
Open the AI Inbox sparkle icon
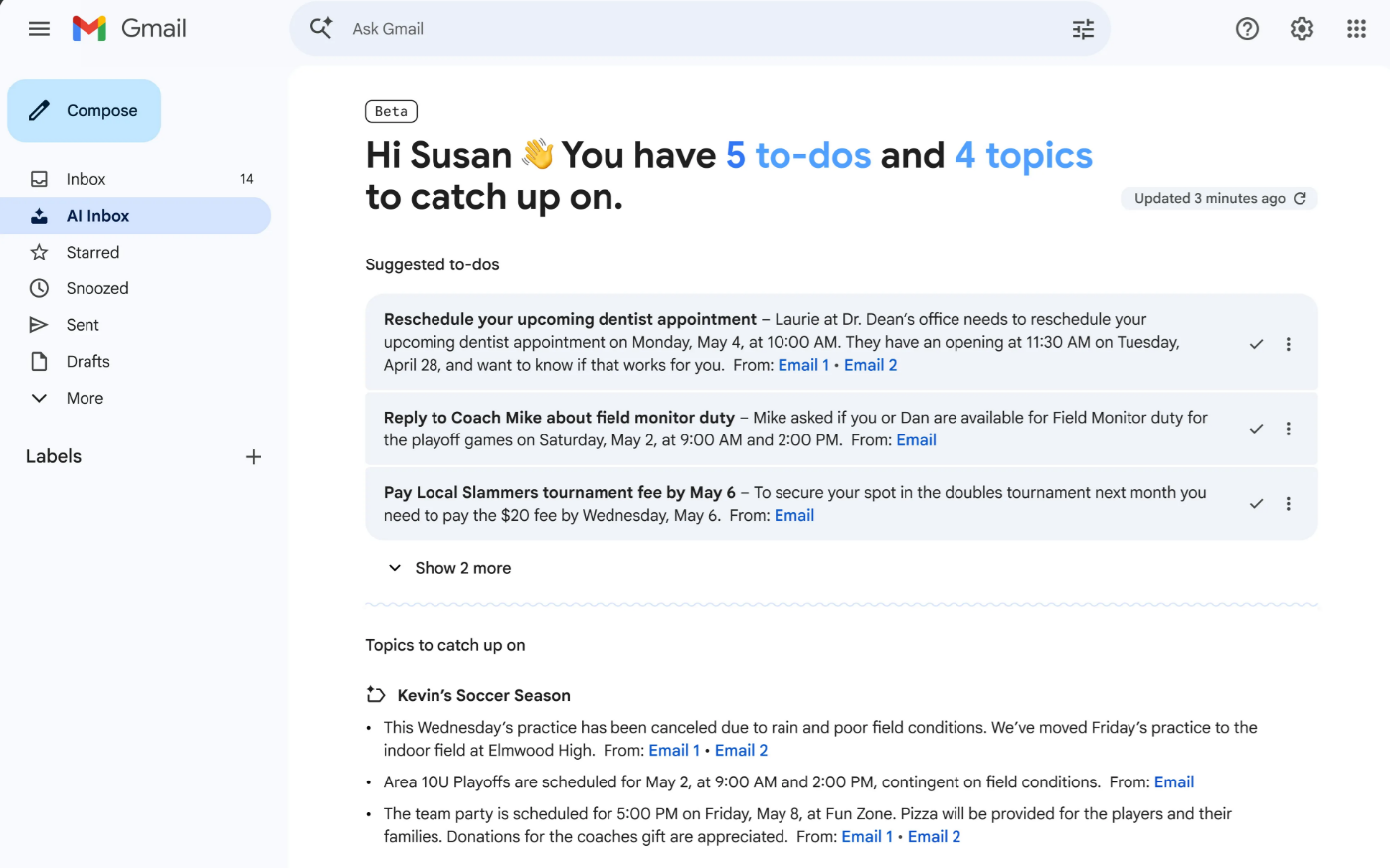point(41,215)
